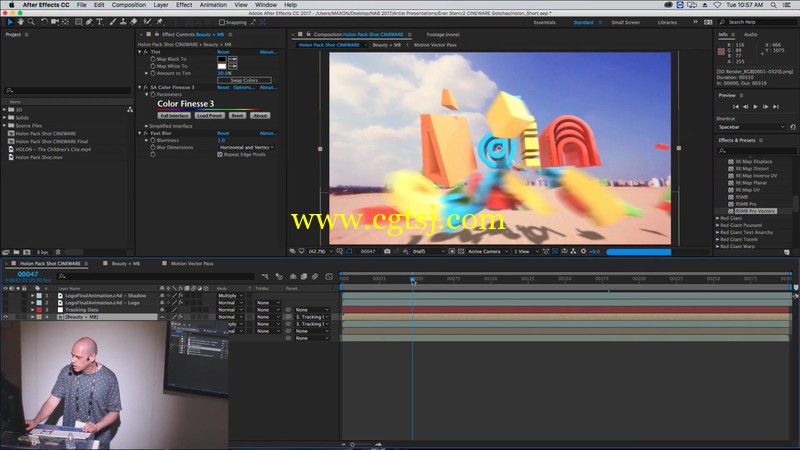Viewport: 800px width, 450px height.
Task: Select the Roto Brush tool
Action: point(147,22)
